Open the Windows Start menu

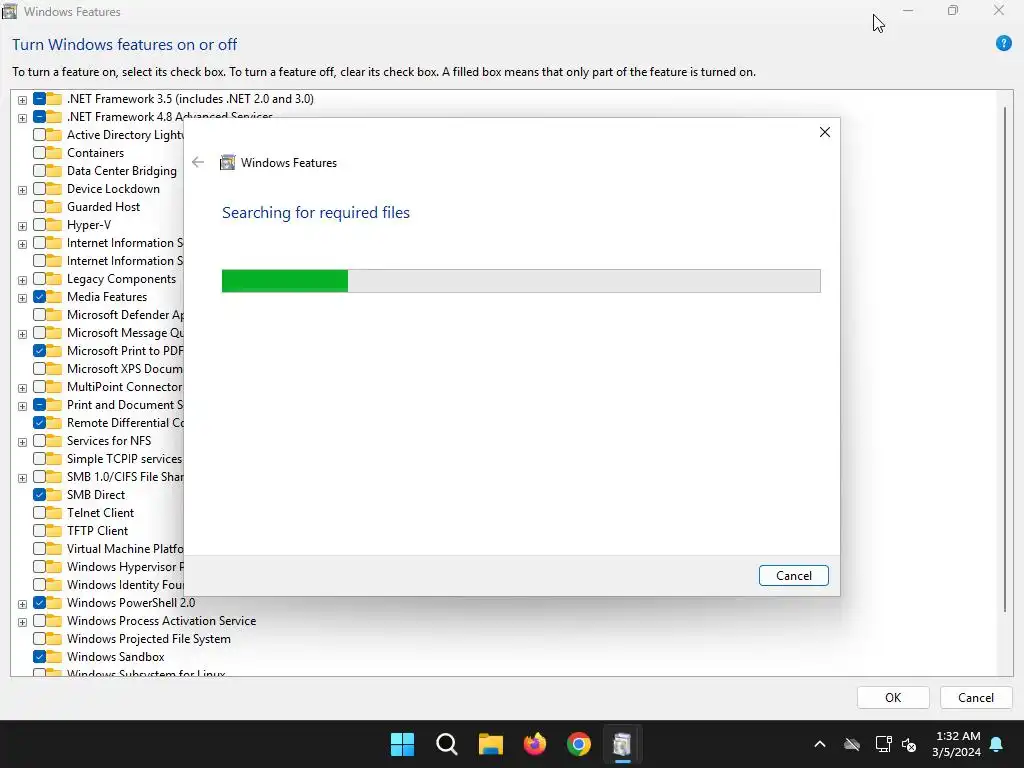tap(402, 744)
